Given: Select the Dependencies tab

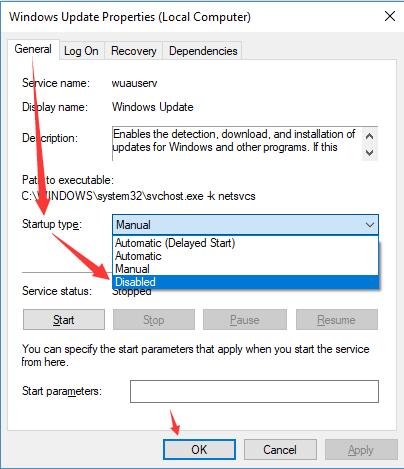Looking at the screenshot, I should [203, 51].
